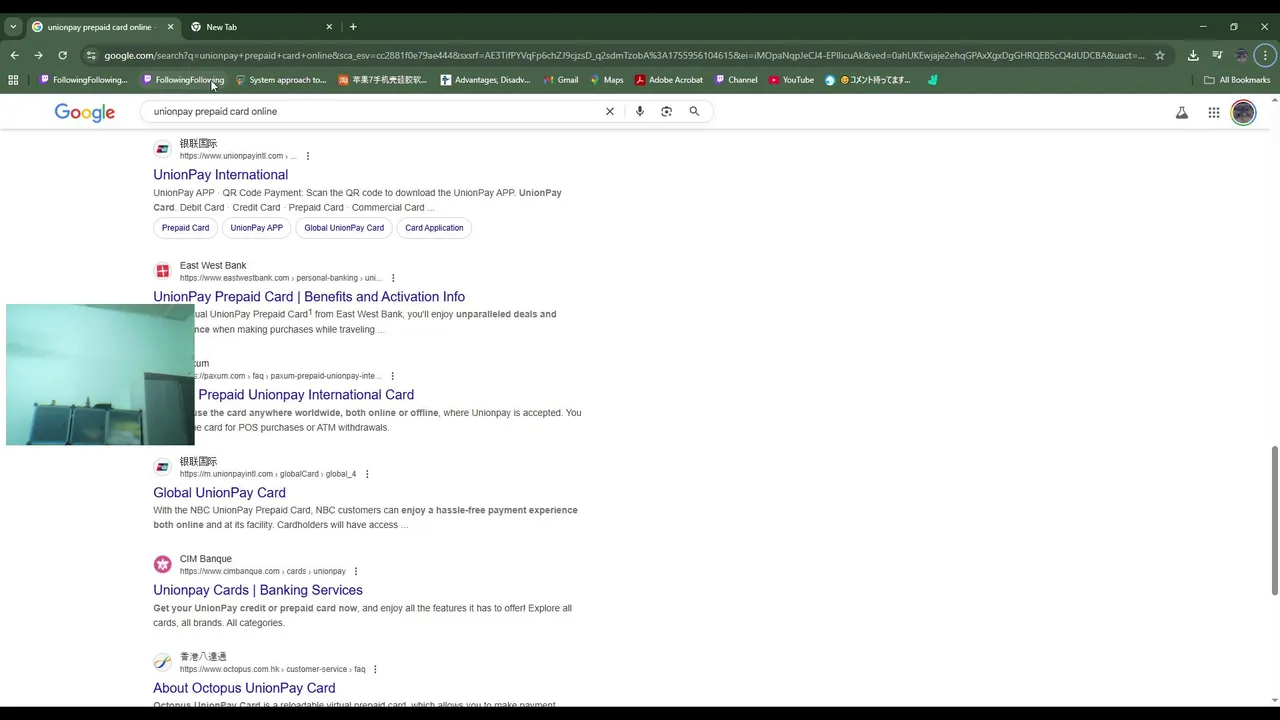Reload the current page
Image resolution: width=1280 pixels, height=720 pixels.
tap(62, 55)
